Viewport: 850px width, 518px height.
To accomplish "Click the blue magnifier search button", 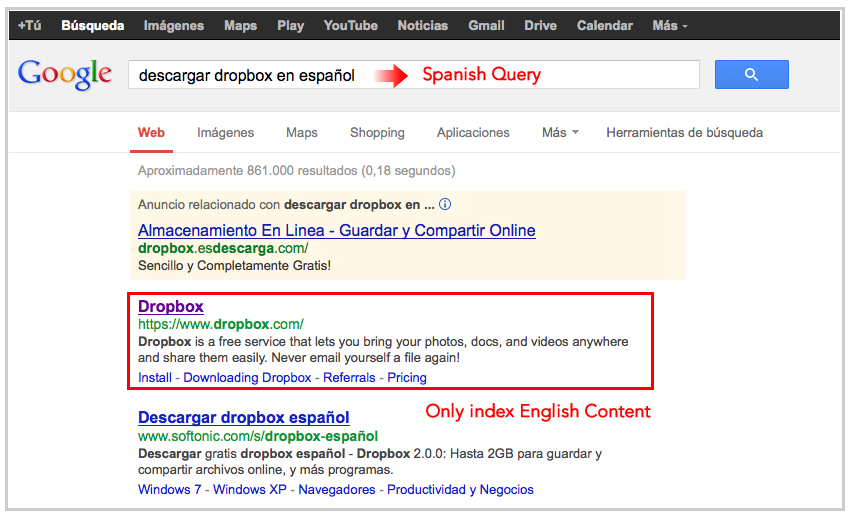I will [x=751, y=74].
